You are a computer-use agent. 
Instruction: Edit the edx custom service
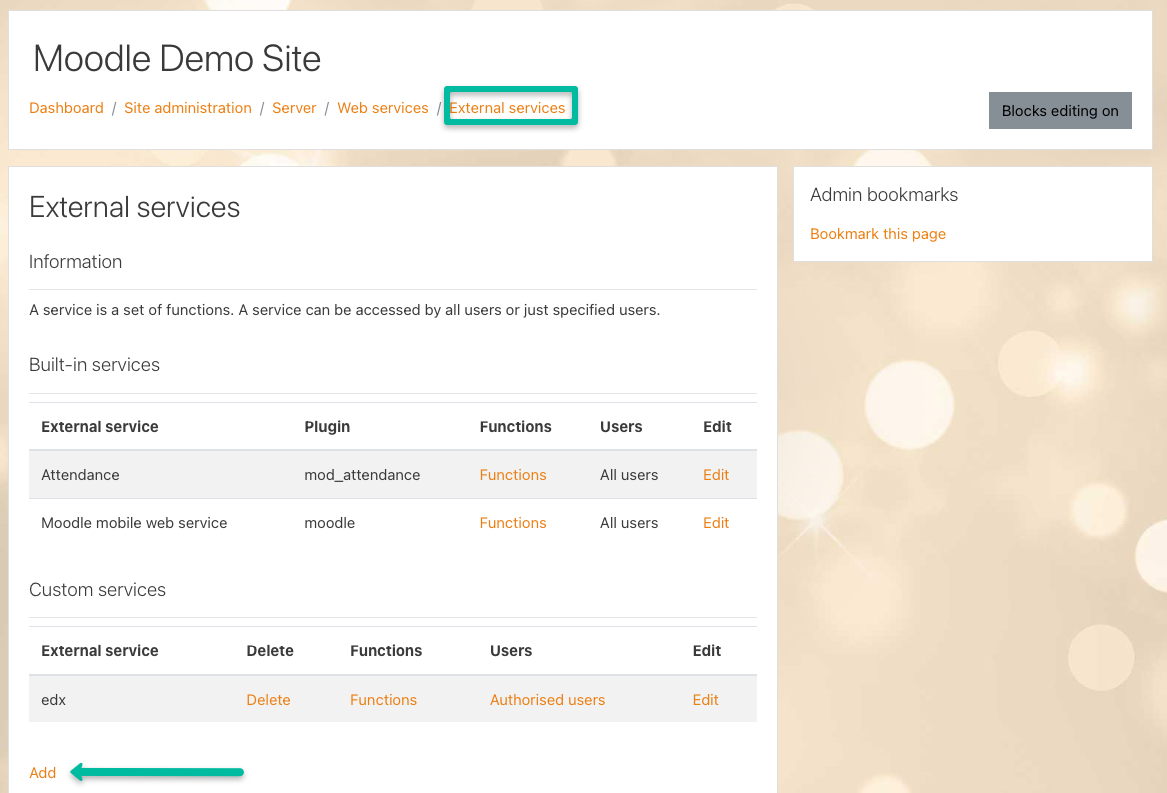705,700
